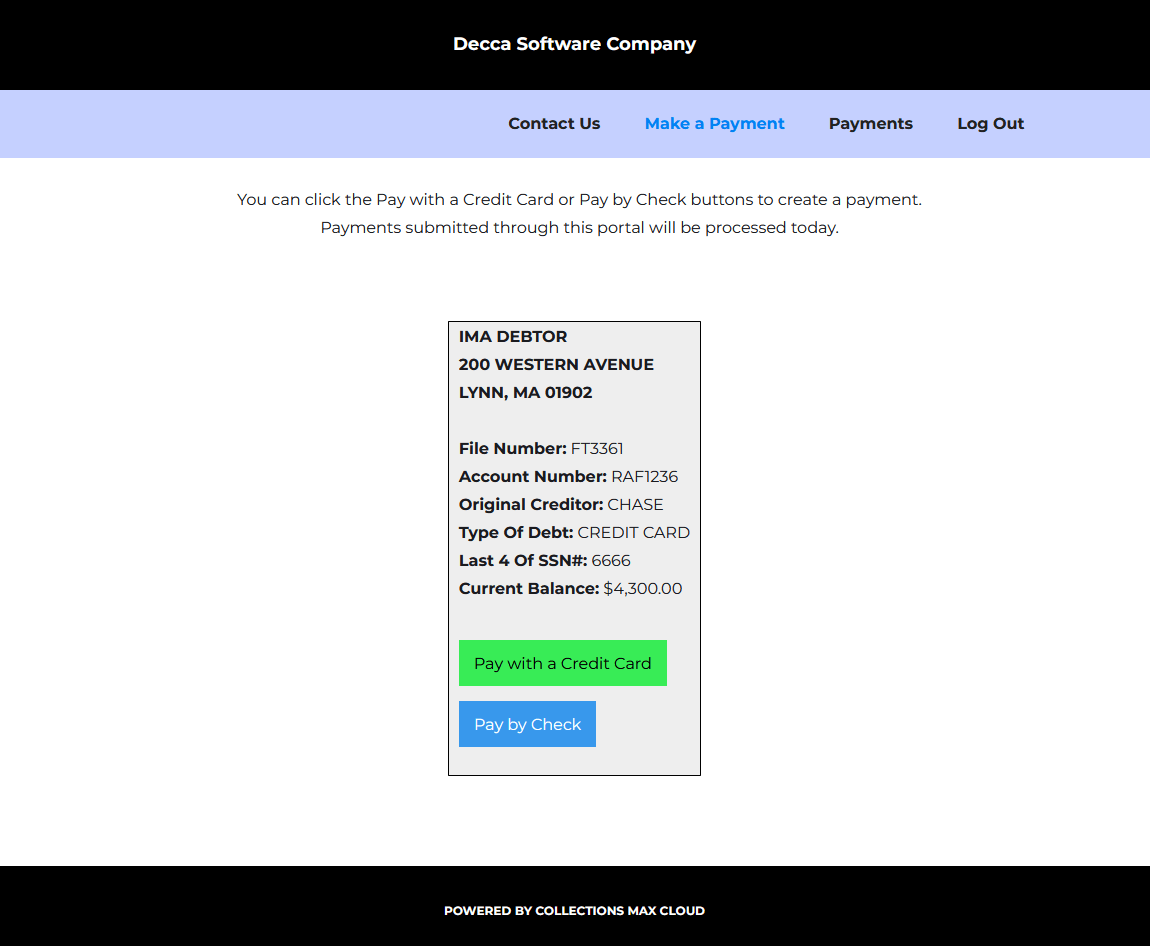Click the Pay with a Credit Card button
1150x946 pixels.
pyautogui.click(x=562, y=662)
